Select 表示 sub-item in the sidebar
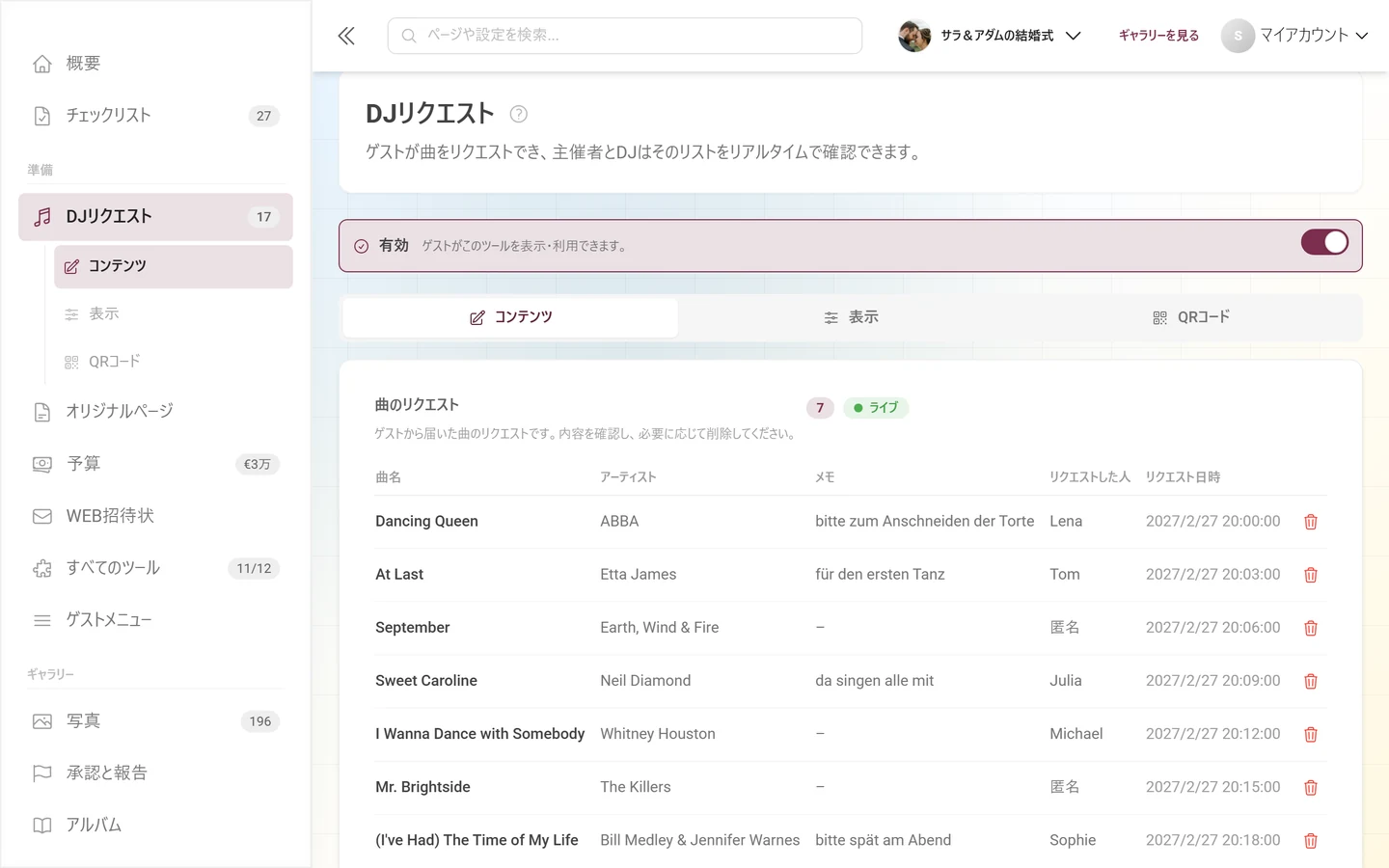The height and width of the screenshot is (868, 1389). click(x=174, y=313)
